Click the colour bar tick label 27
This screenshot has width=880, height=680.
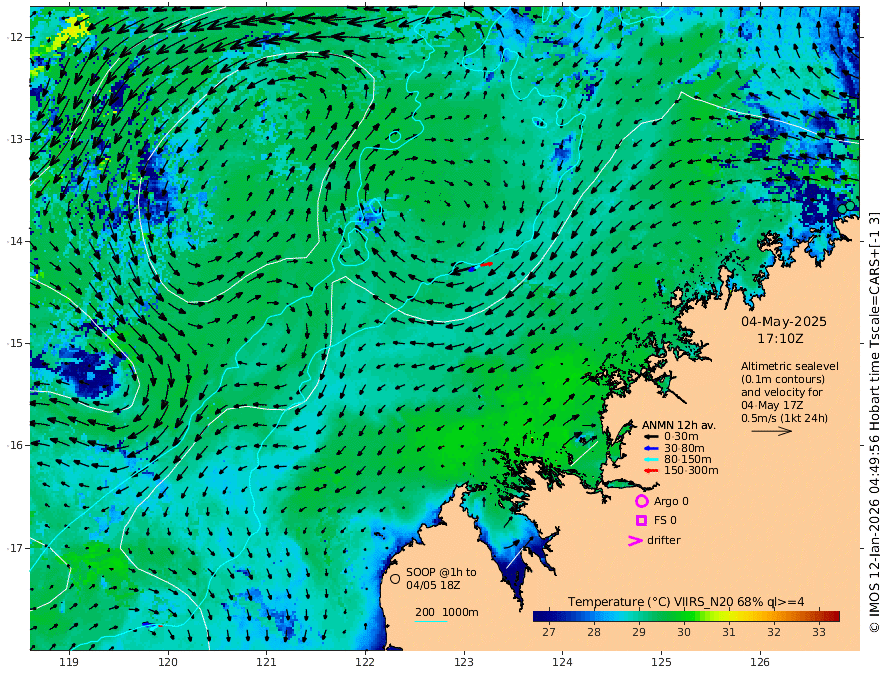[x=549, y=632]
